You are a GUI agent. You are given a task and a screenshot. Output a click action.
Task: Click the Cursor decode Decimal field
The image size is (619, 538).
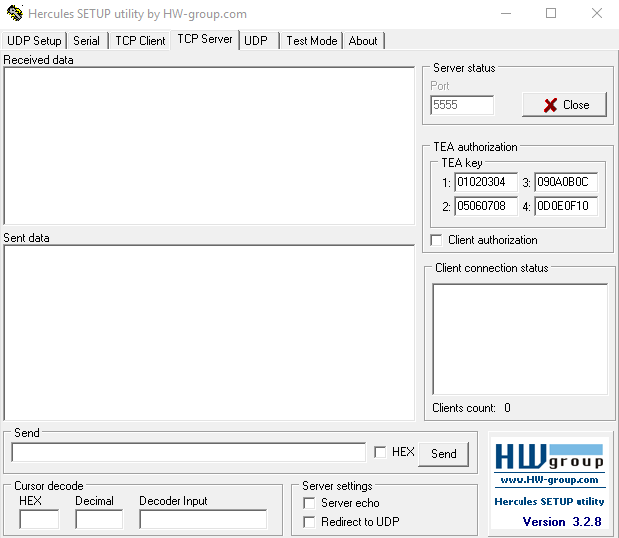click(x=99, y=519)
